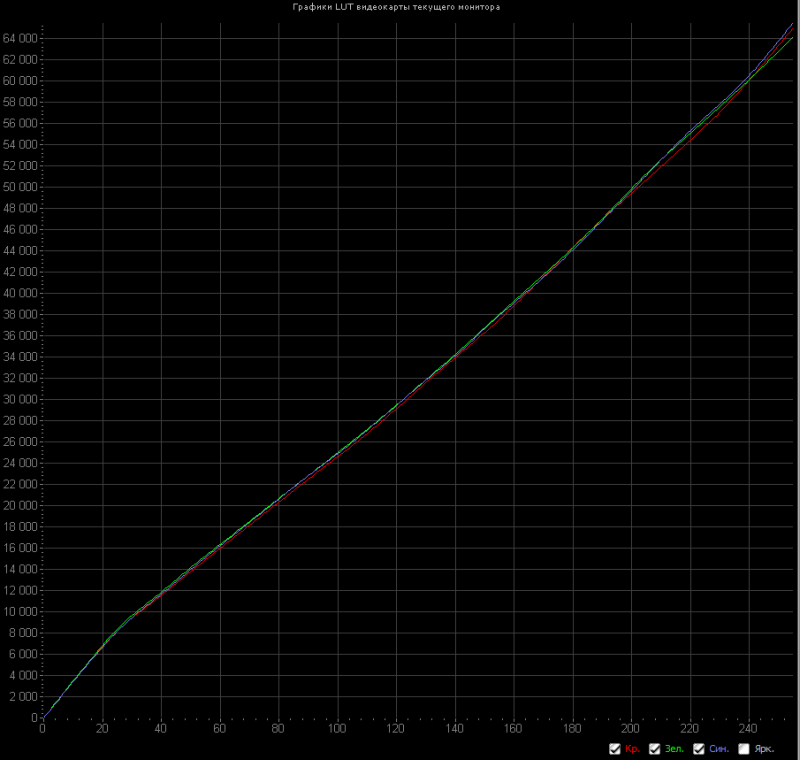800x760 pixels.
Task: Click the 0 label on vertical axis
Action: coord(35,718)
